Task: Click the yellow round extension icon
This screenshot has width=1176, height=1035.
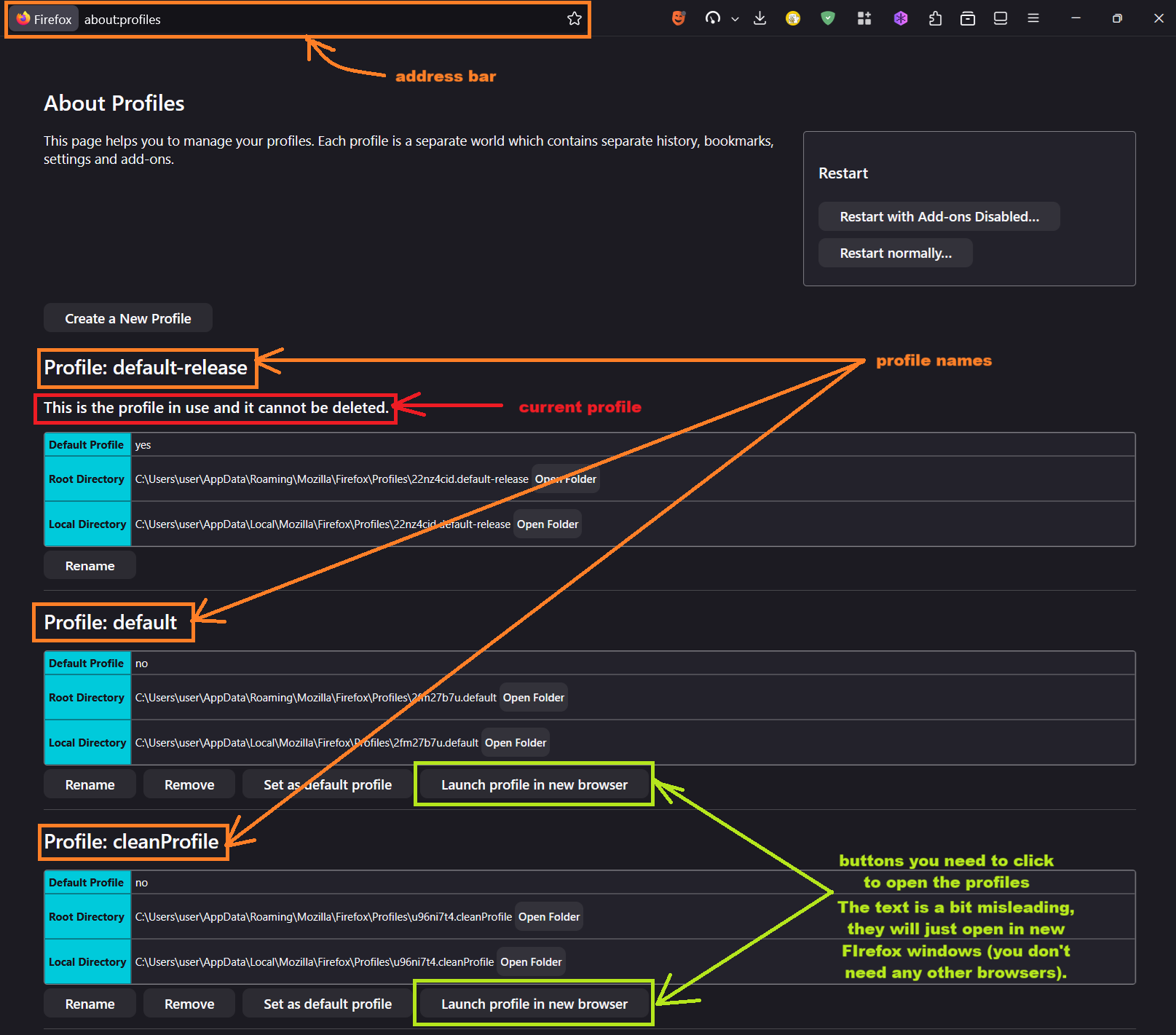Action: 793,18
